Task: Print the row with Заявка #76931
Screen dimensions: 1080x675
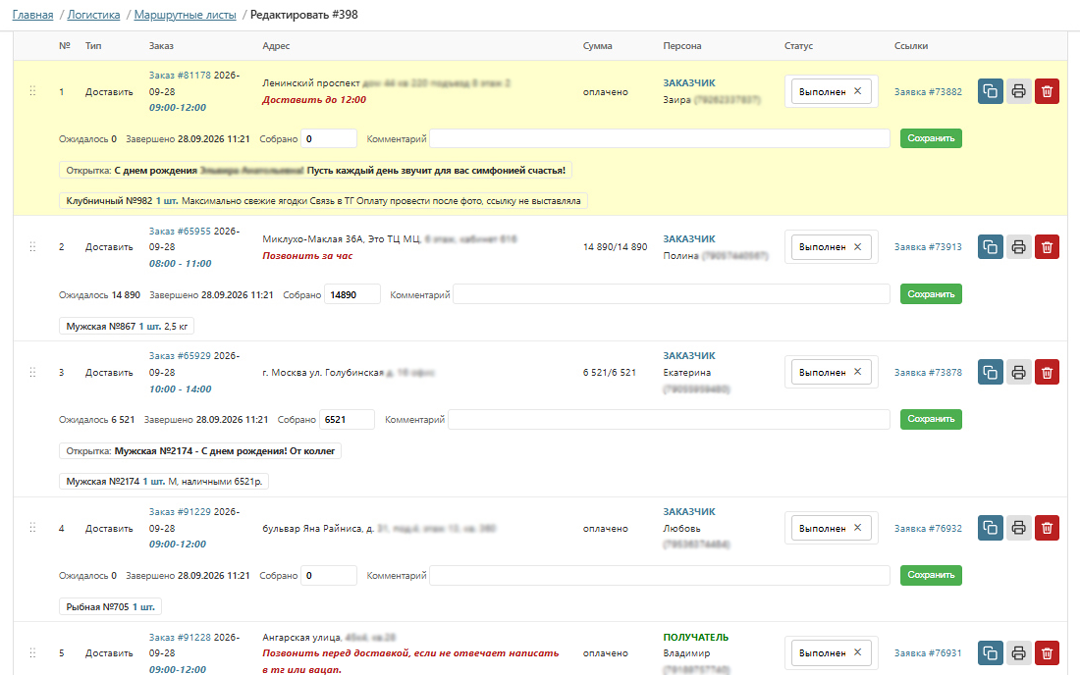Action: pyautogui.click(x=1019, y=653)
